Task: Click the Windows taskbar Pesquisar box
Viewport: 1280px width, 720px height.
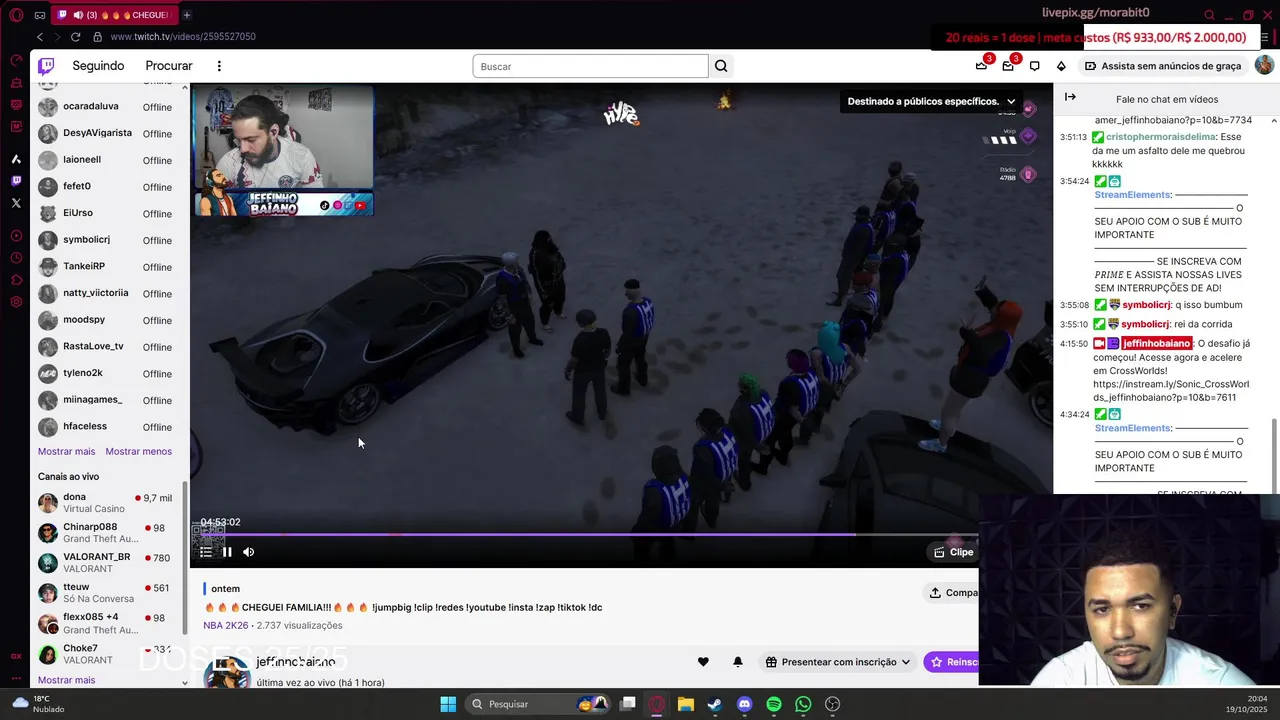Action: tap(538, 704)
